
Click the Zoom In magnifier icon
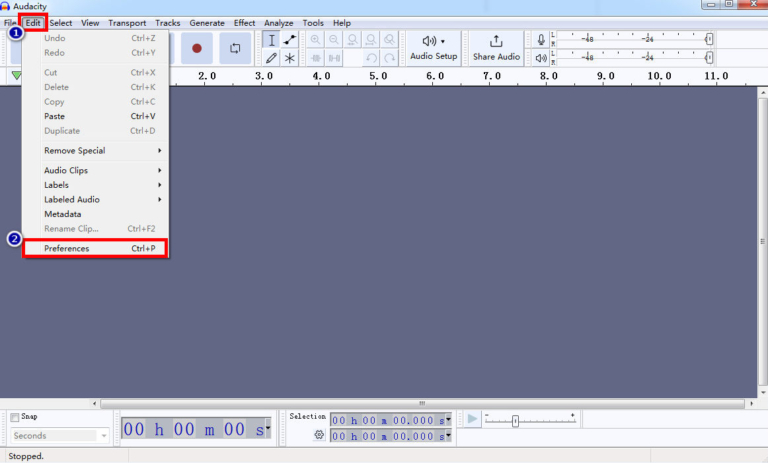coord(316,40)
